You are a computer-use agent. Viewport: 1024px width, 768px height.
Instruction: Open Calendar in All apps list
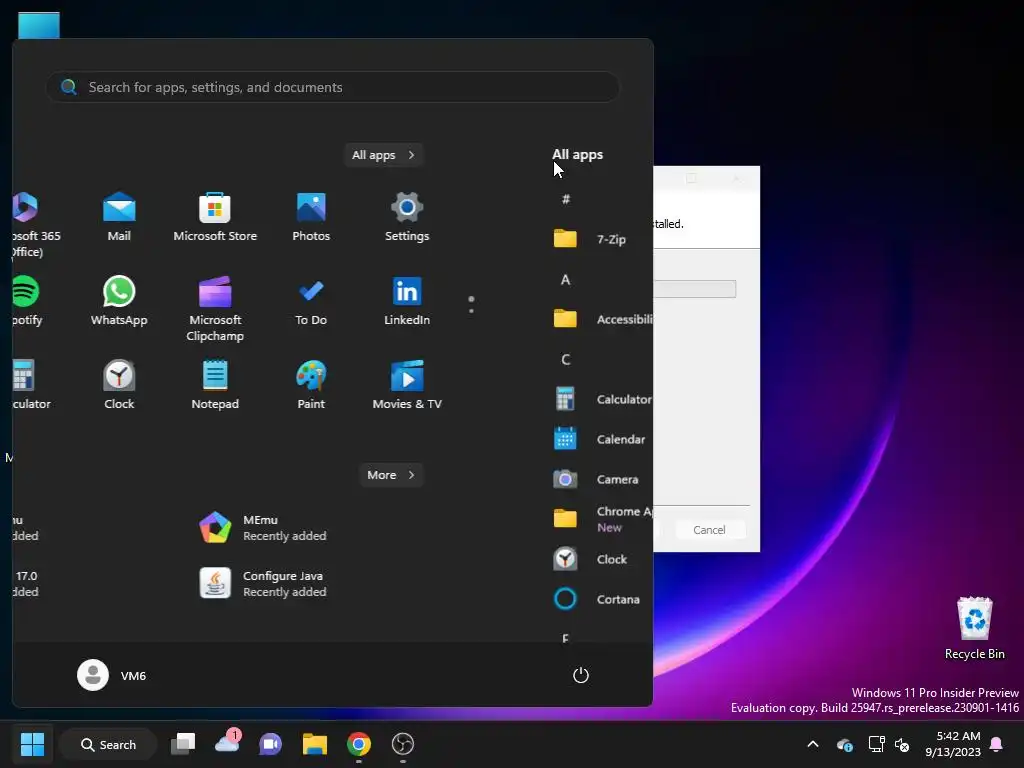[601, 439]
